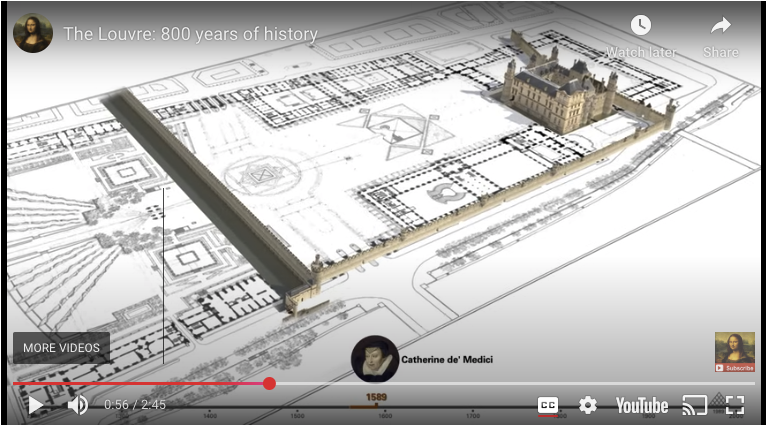Click the play button
Screen dimensions: 766x426
[35, 405]
